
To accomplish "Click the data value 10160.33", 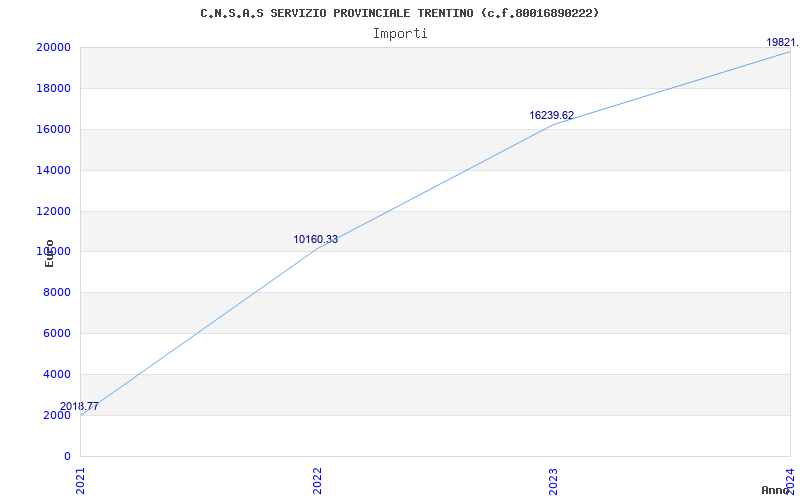I will point(315,239).
